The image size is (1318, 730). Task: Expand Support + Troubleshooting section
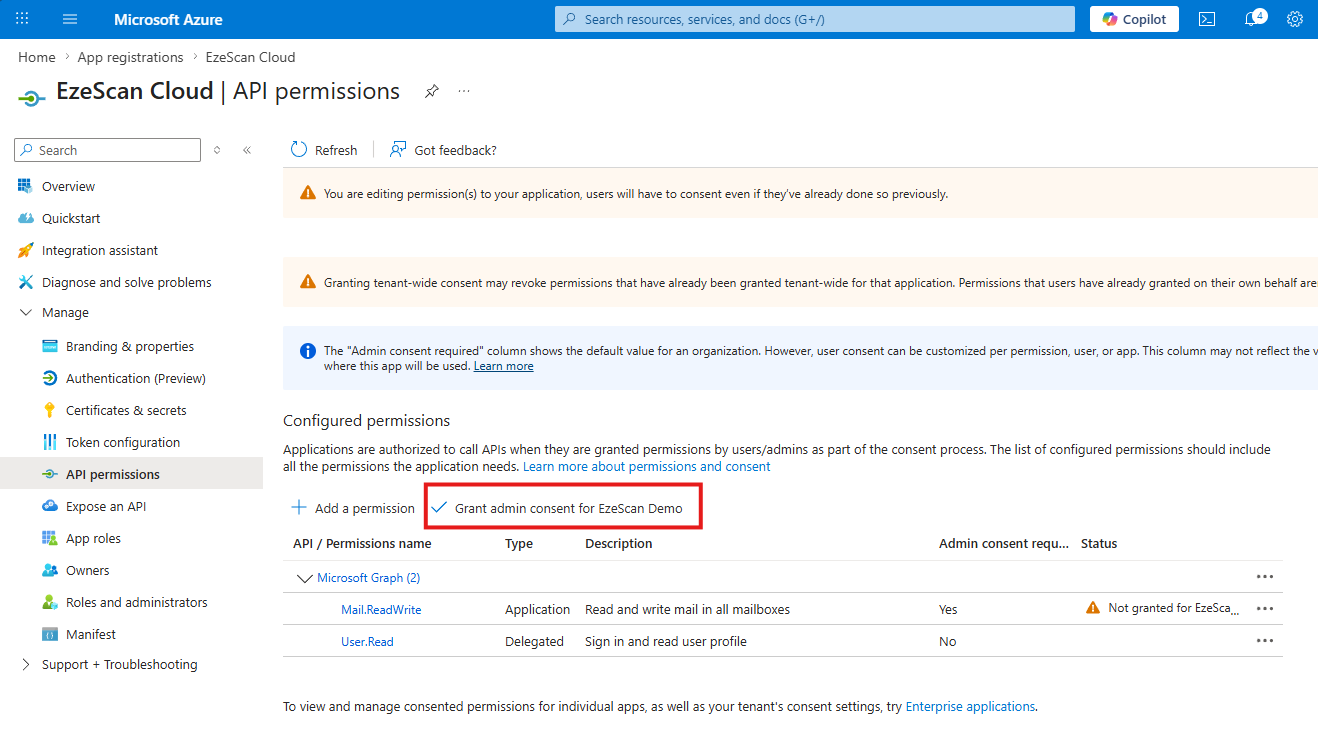(26, 665)
